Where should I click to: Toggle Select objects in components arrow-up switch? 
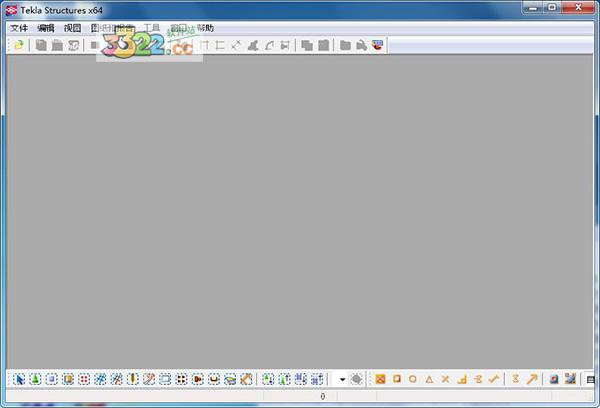tap(284, 379)
